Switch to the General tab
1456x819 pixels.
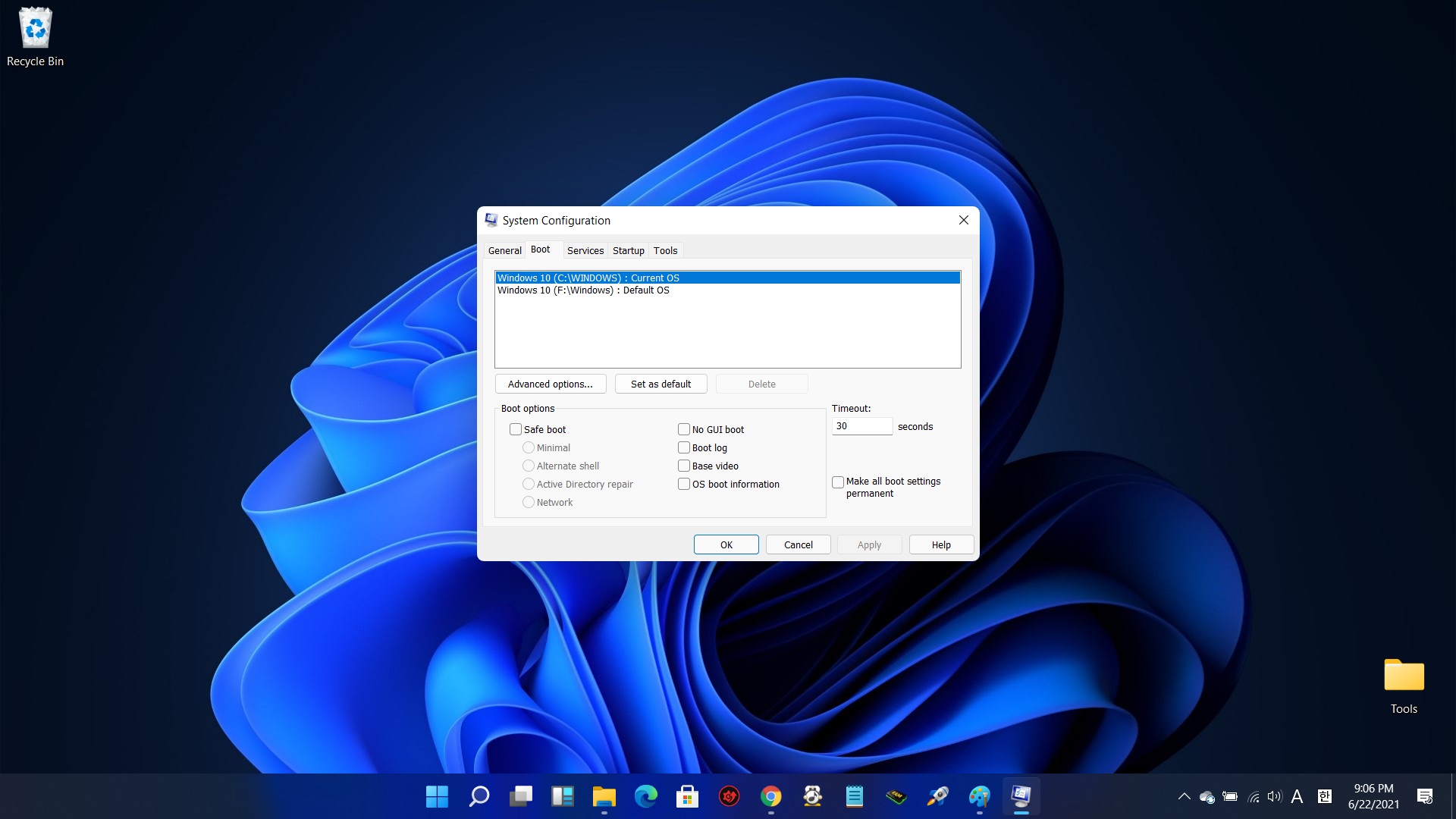pyautogui.click(x=504, y=251)
